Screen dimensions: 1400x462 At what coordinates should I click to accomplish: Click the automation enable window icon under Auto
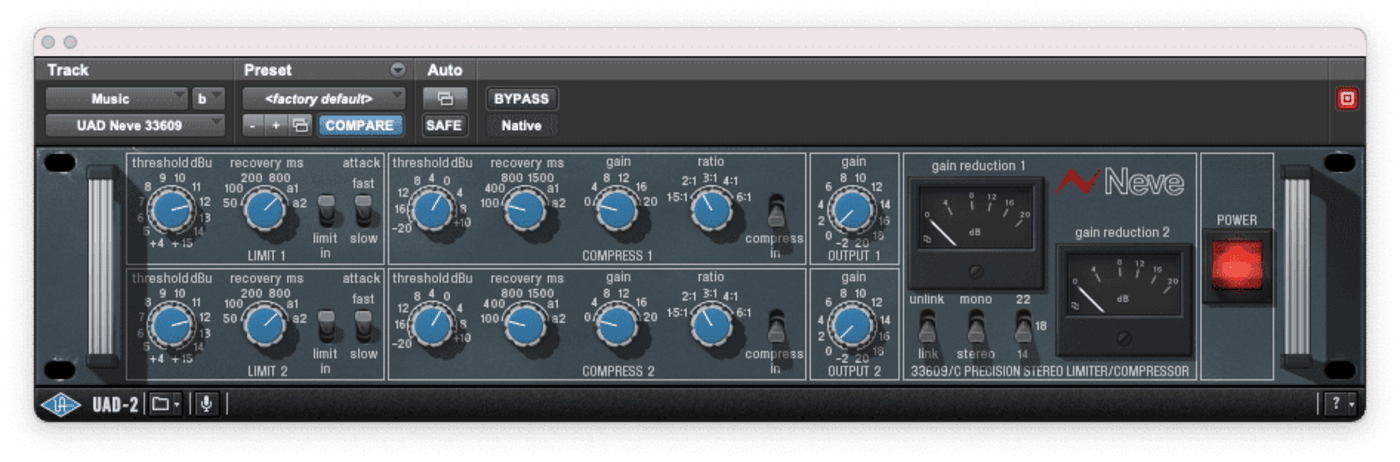(445, 99)
